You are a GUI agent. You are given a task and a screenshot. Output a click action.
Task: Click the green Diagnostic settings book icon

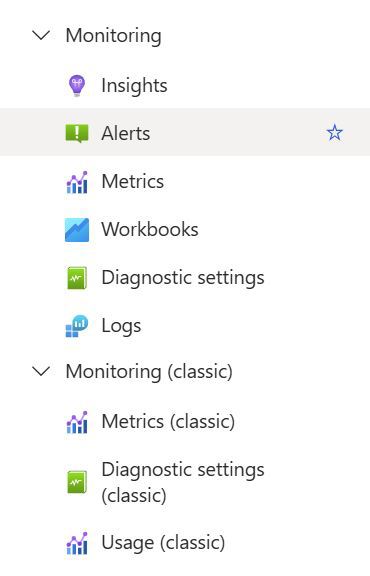77,278
